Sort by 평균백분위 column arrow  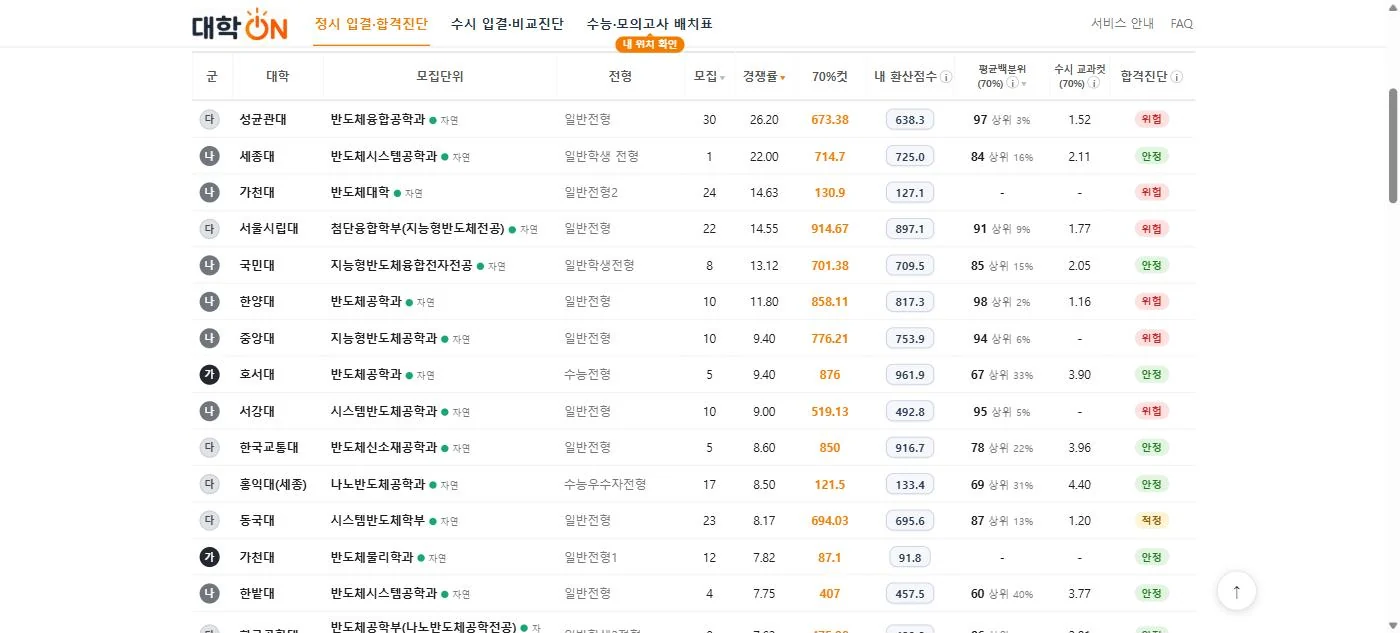tap(1024, 85)
